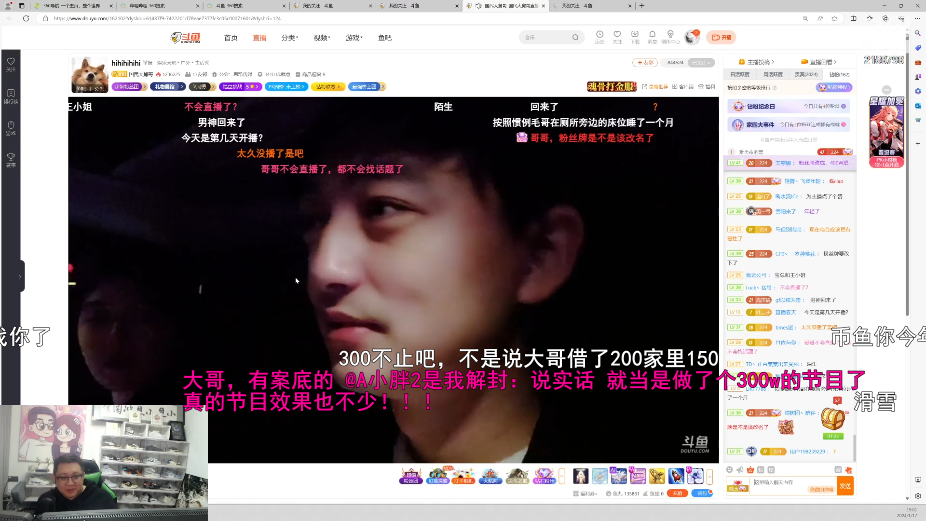Expand the collapsed left sidebar arrow tab
Image resolution: width=926 pixels, height=521 pixels.
21,276
